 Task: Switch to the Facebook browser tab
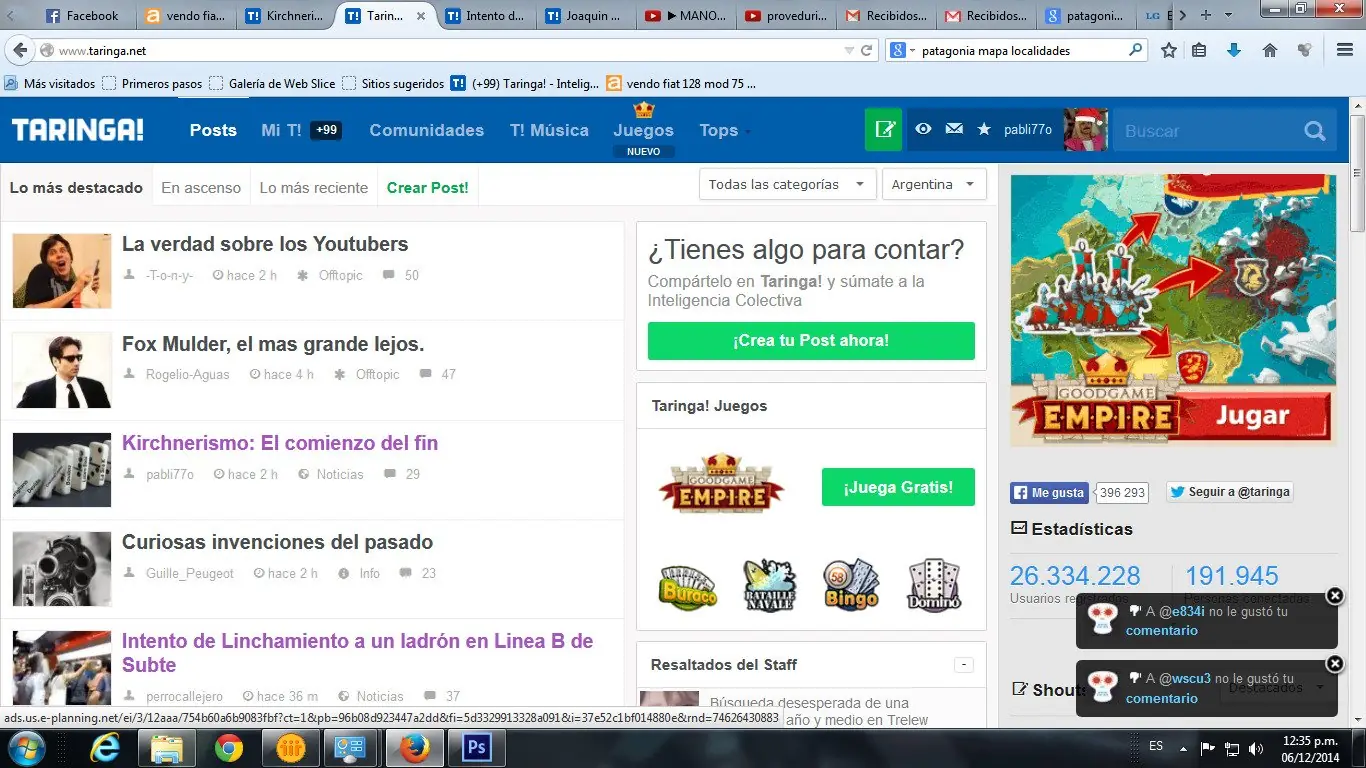tap(83, 16)
